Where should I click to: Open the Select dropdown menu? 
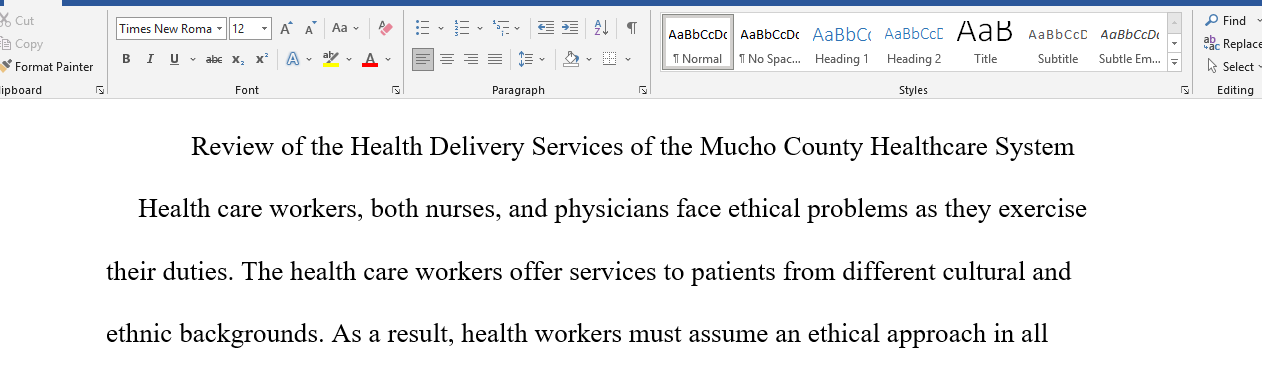click(x=1231, y=67)
